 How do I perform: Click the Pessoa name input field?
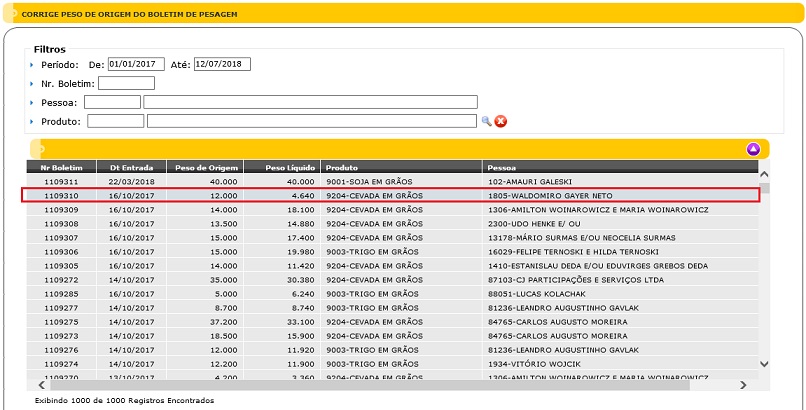(310, 102)
